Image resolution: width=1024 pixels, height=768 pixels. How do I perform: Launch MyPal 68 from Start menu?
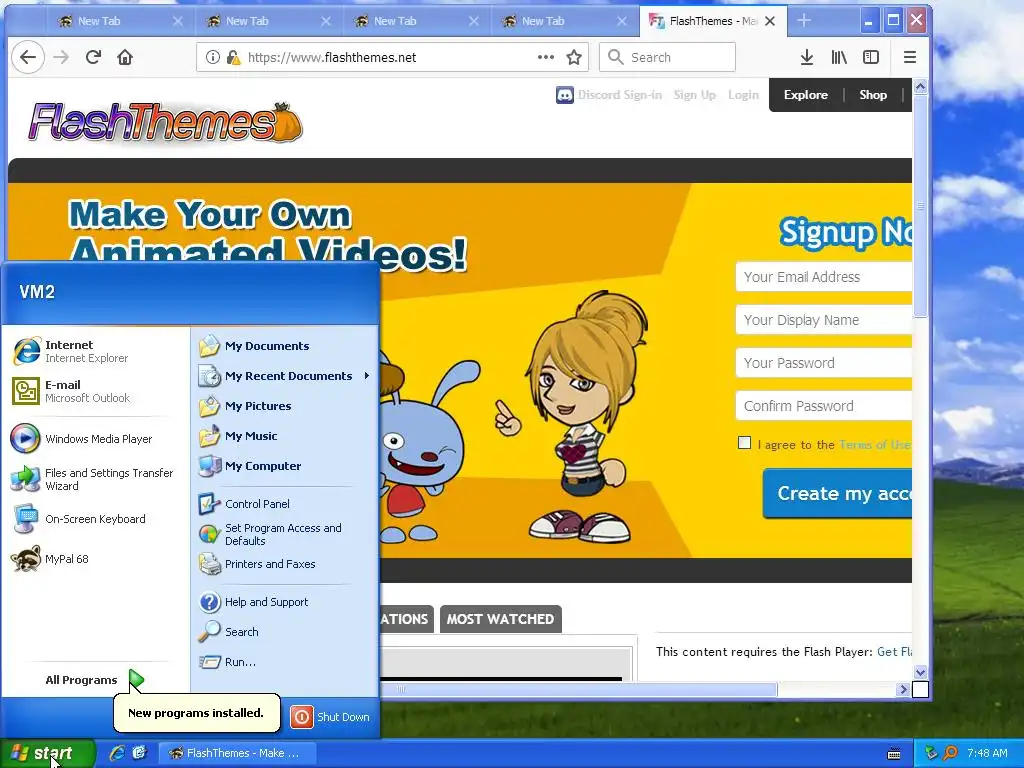pyautogui.click(x=95, y=559)
